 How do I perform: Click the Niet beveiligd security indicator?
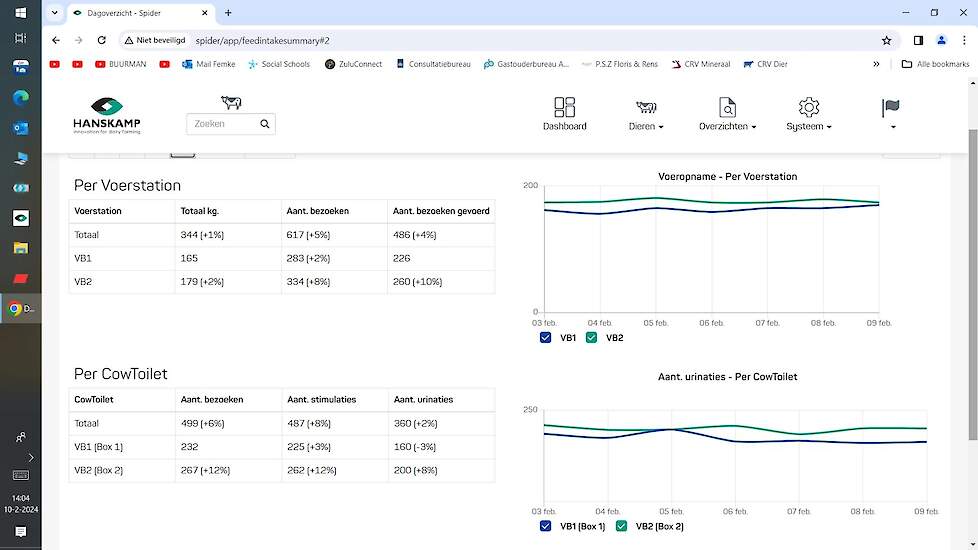pos(155,40)
